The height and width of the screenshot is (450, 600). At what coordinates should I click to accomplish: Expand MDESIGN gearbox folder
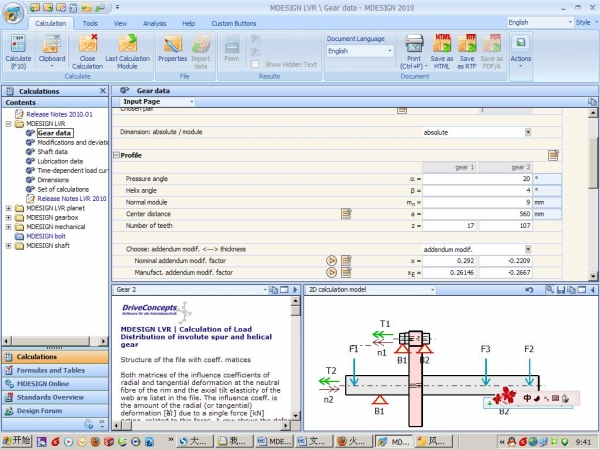tap(8, 217)
